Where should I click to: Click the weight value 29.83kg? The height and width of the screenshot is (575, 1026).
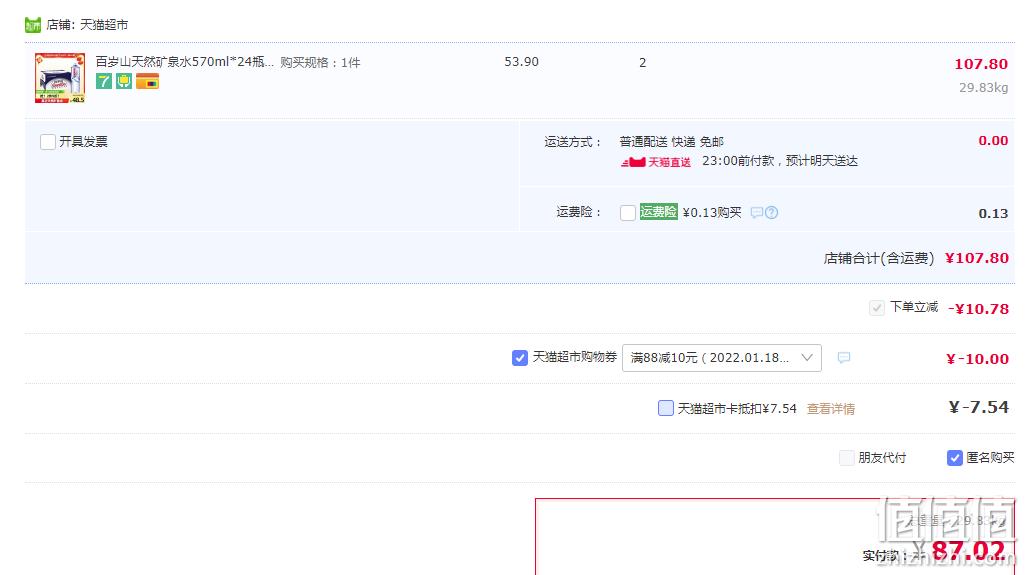coord(983,88)
